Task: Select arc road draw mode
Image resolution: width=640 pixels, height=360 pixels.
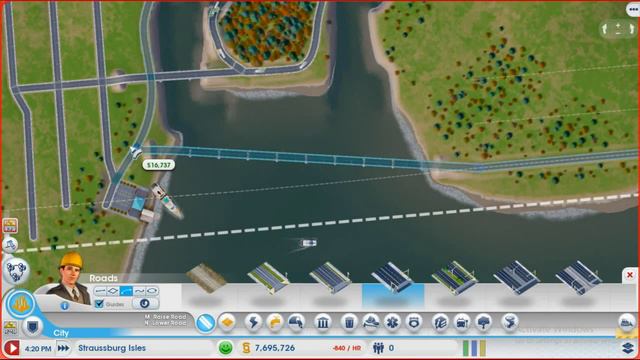Action: (126, 291)
